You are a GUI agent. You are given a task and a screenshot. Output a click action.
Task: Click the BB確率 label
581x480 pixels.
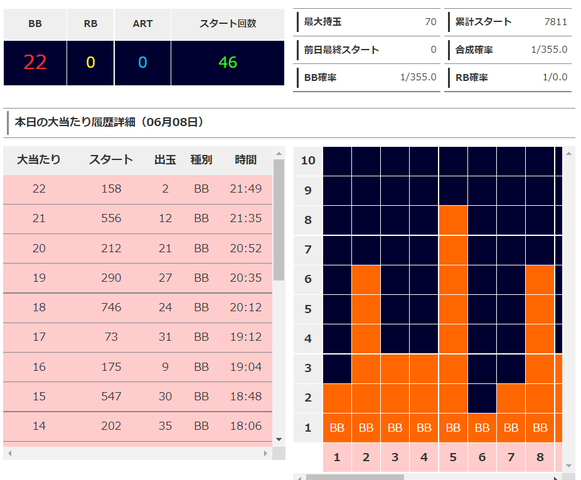coord(320,77)
